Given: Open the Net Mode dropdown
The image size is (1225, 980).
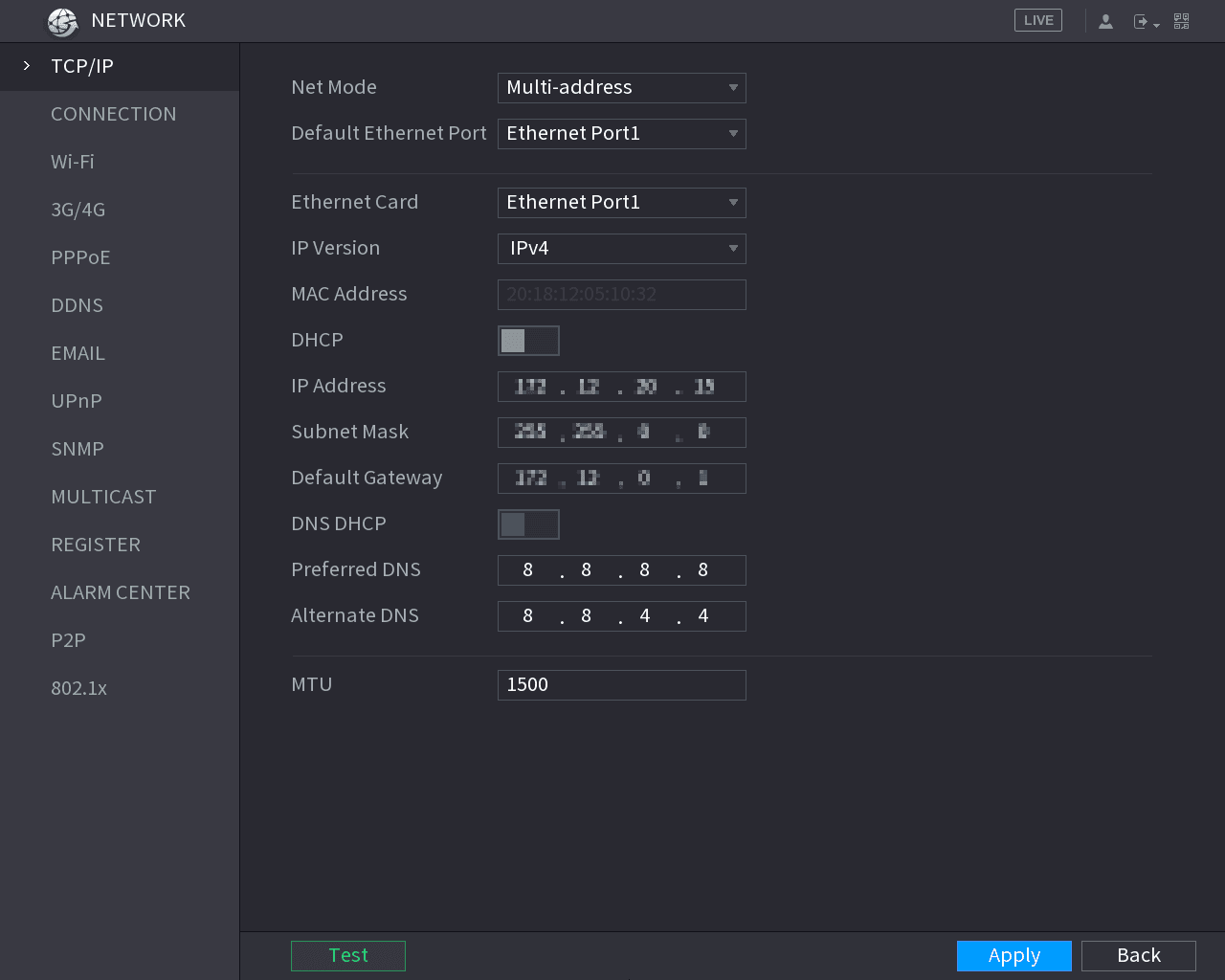Looking at the screenshot, I should pos(622,88).
